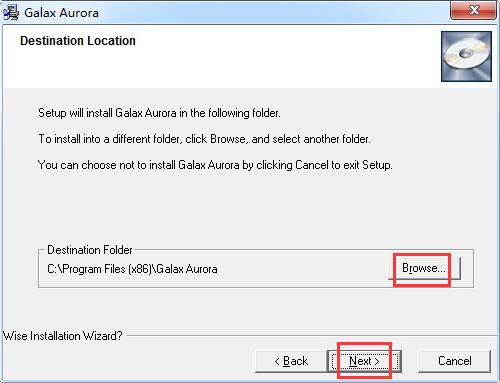Viewport: 500px width, 383px height.
Task: Proceed with the Next > button
Action: (x=364, y=361)
